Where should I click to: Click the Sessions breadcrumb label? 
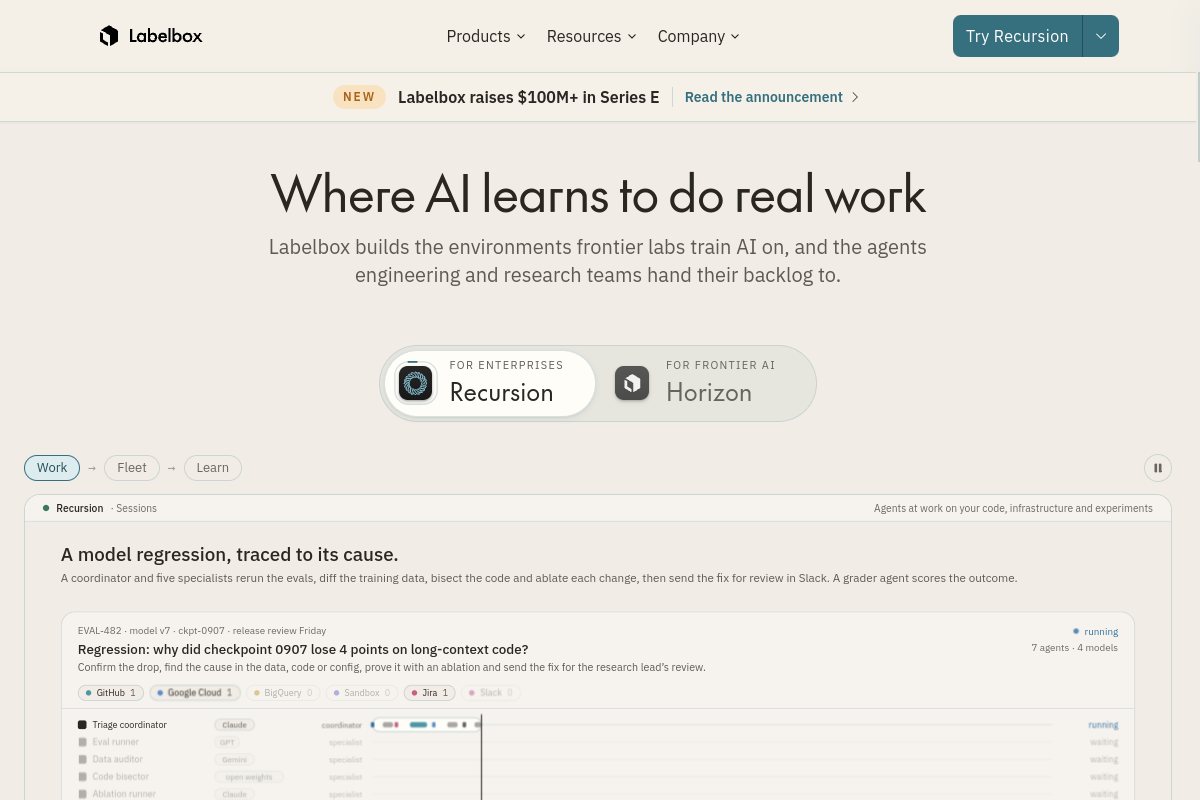point(136,508)
